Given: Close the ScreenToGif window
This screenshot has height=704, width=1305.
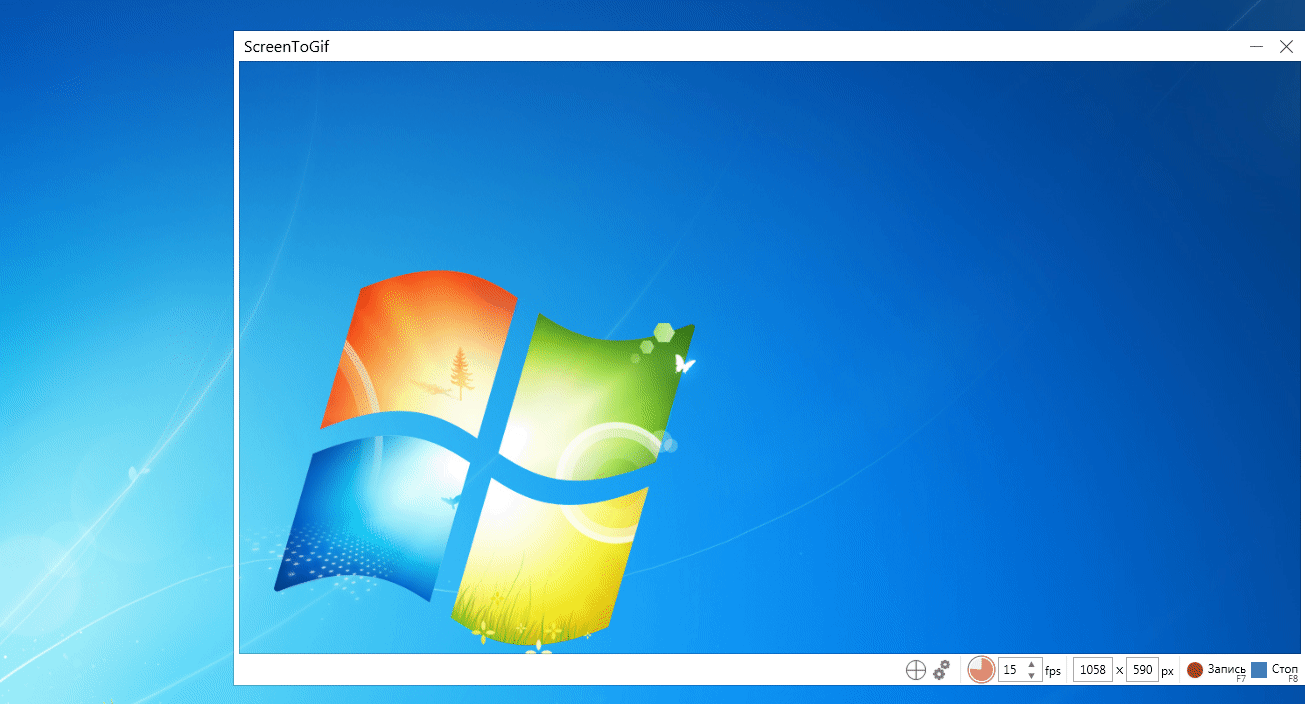Looking at the screenshot, I should pos(1286,47).
